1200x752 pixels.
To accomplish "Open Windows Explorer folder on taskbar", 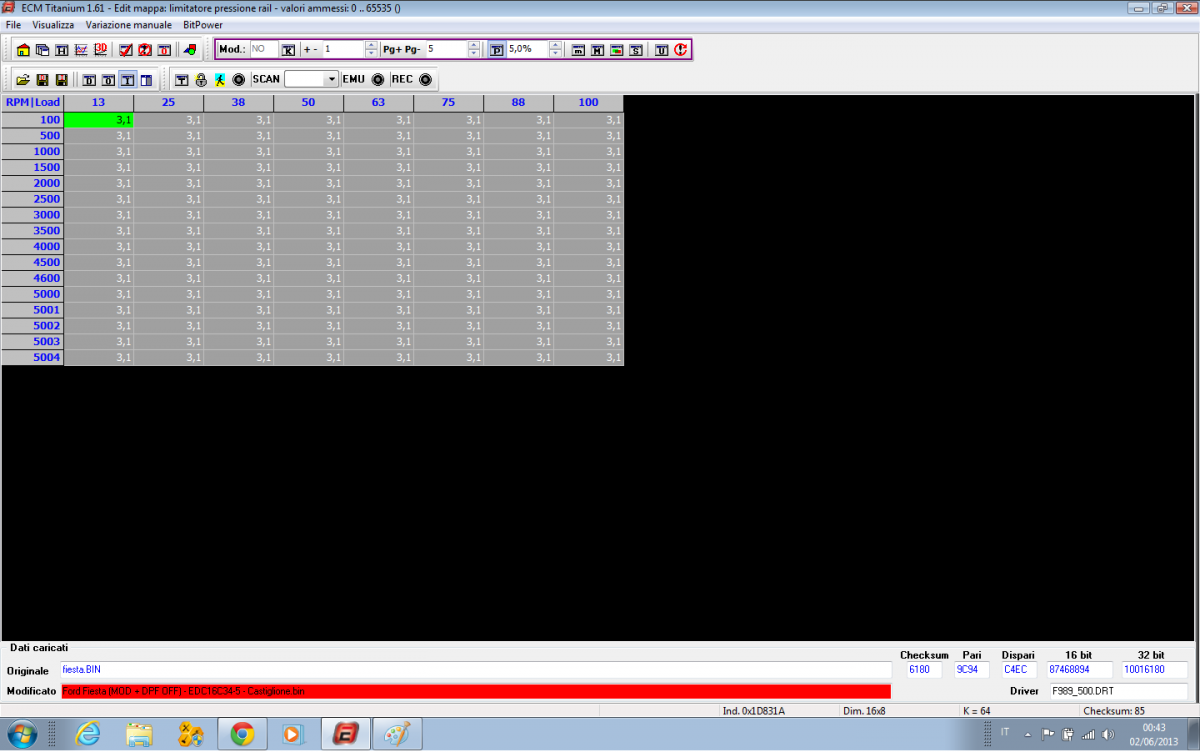I will [139, 734].
